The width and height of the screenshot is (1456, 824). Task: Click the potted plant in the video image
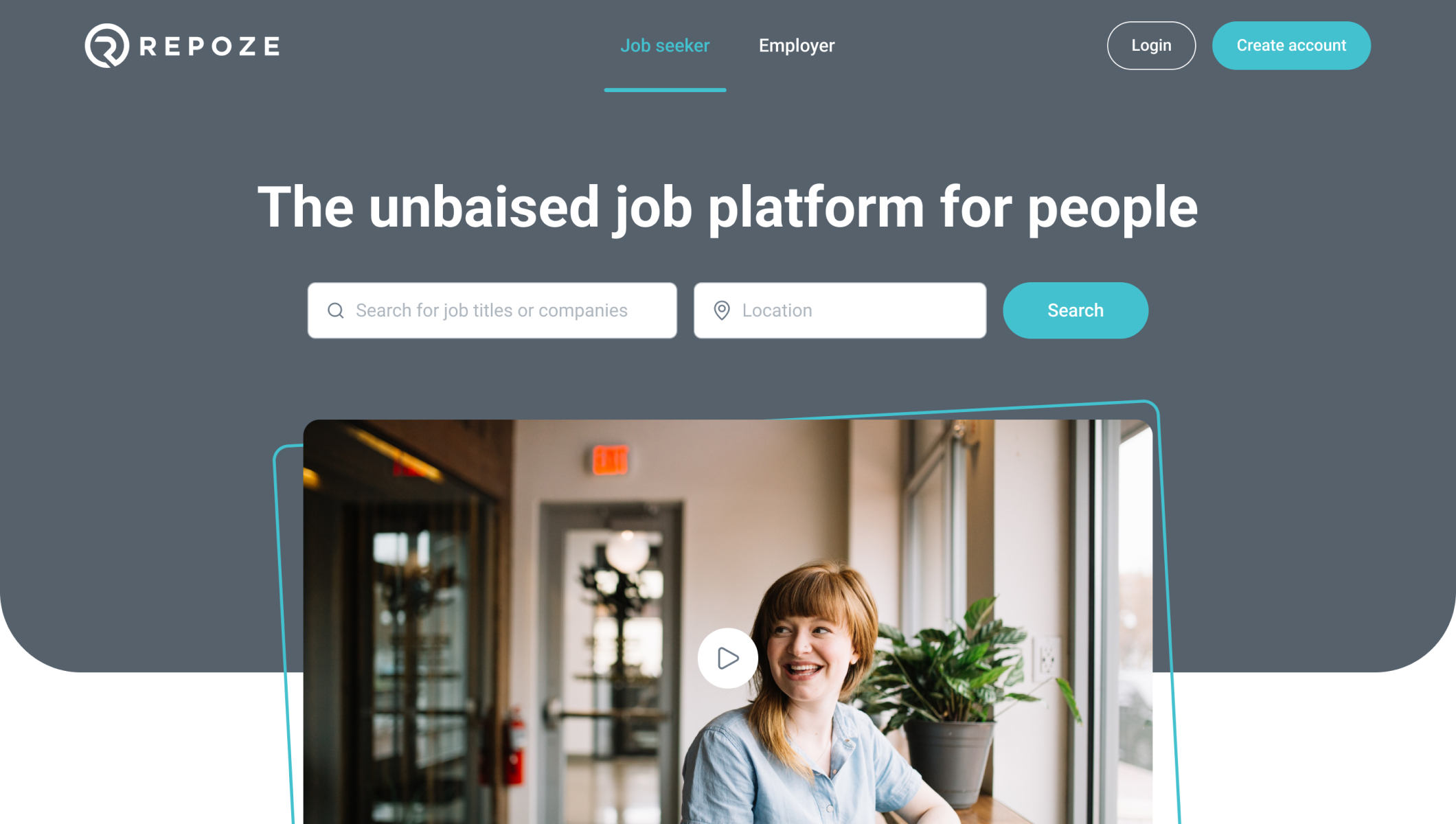click(x=962, y=694)
